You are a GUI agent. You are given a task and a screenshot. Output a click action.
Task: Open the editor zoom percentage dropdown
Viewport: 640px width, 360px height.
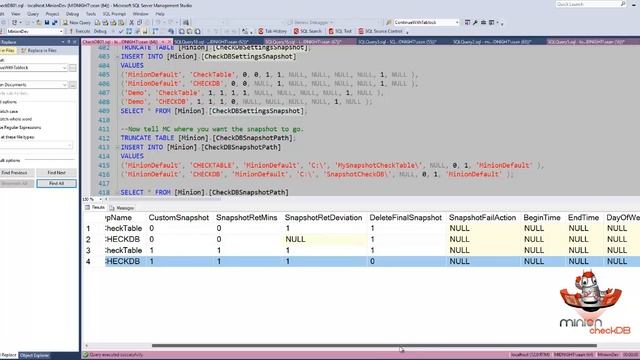pyautogui.click(x=100, y=199)
